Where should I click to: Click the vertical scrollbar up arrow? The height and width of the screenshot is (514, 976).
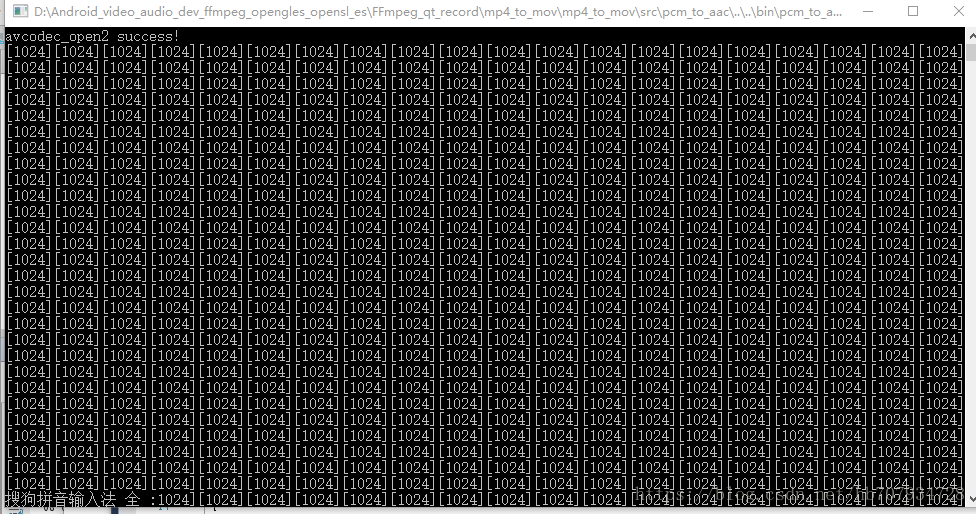pyautogui.click(x=971, y=36)
